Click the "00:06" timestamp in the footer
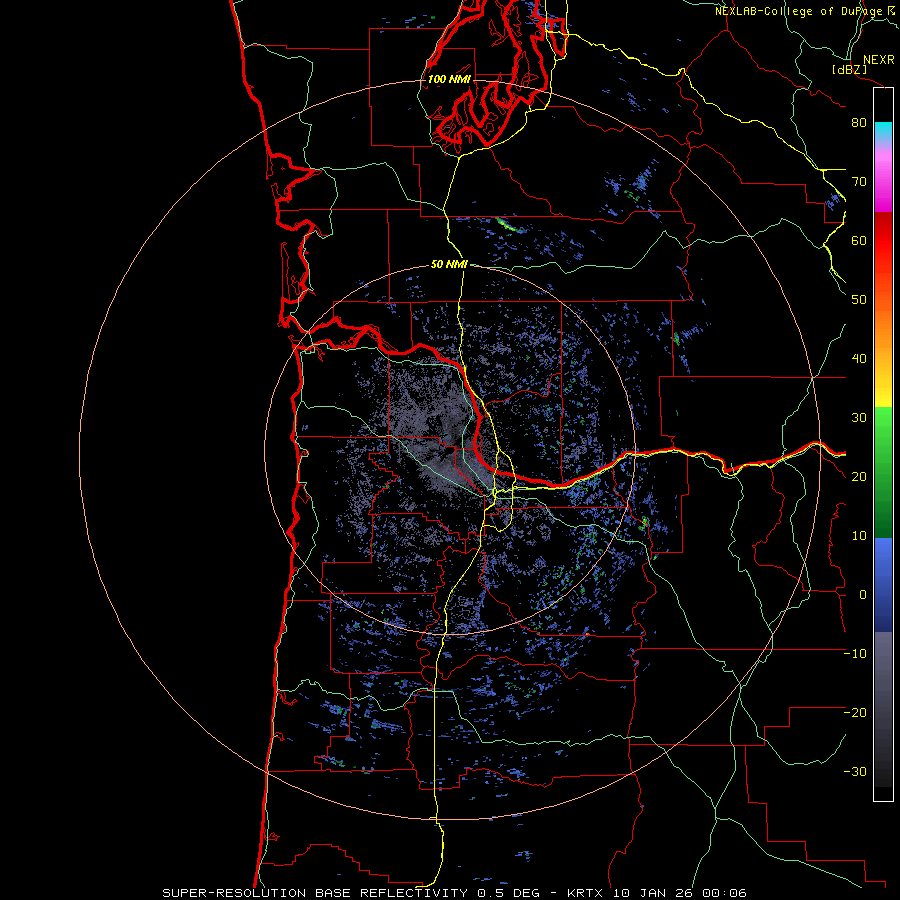 pyautogui.click(x=723, y=893)
